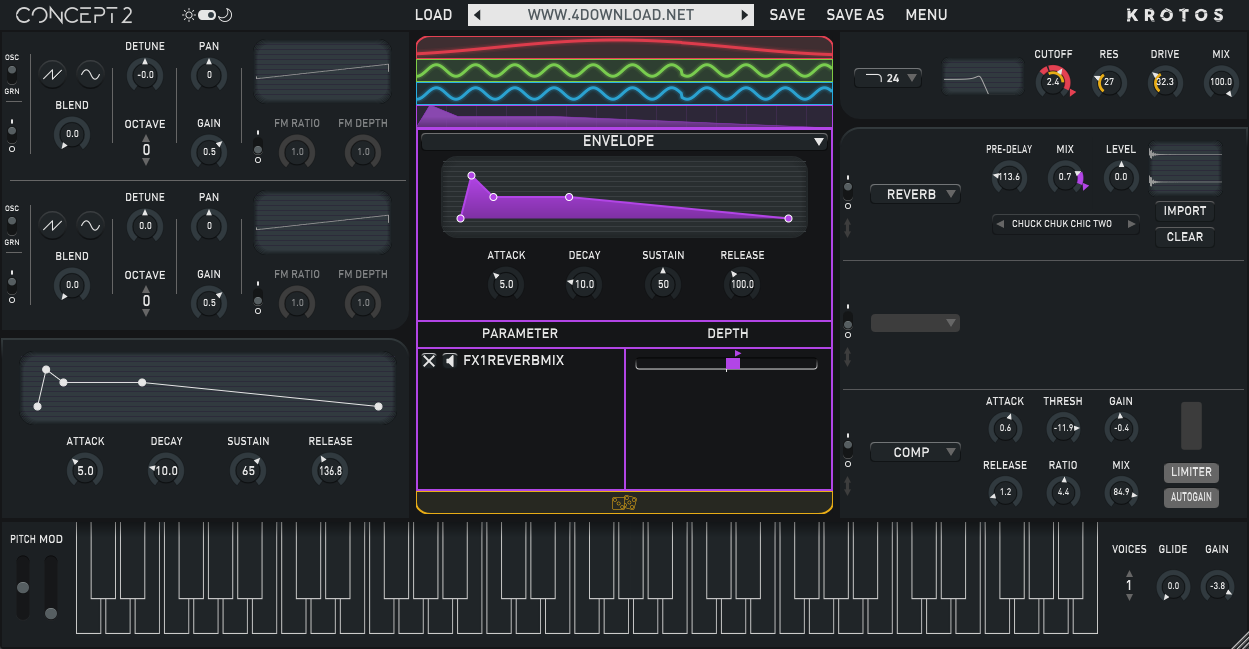This screenshot has width=1249, height=649.
Task: Click reorder arrows under compressor effect slot
Action: pos(849,486)
